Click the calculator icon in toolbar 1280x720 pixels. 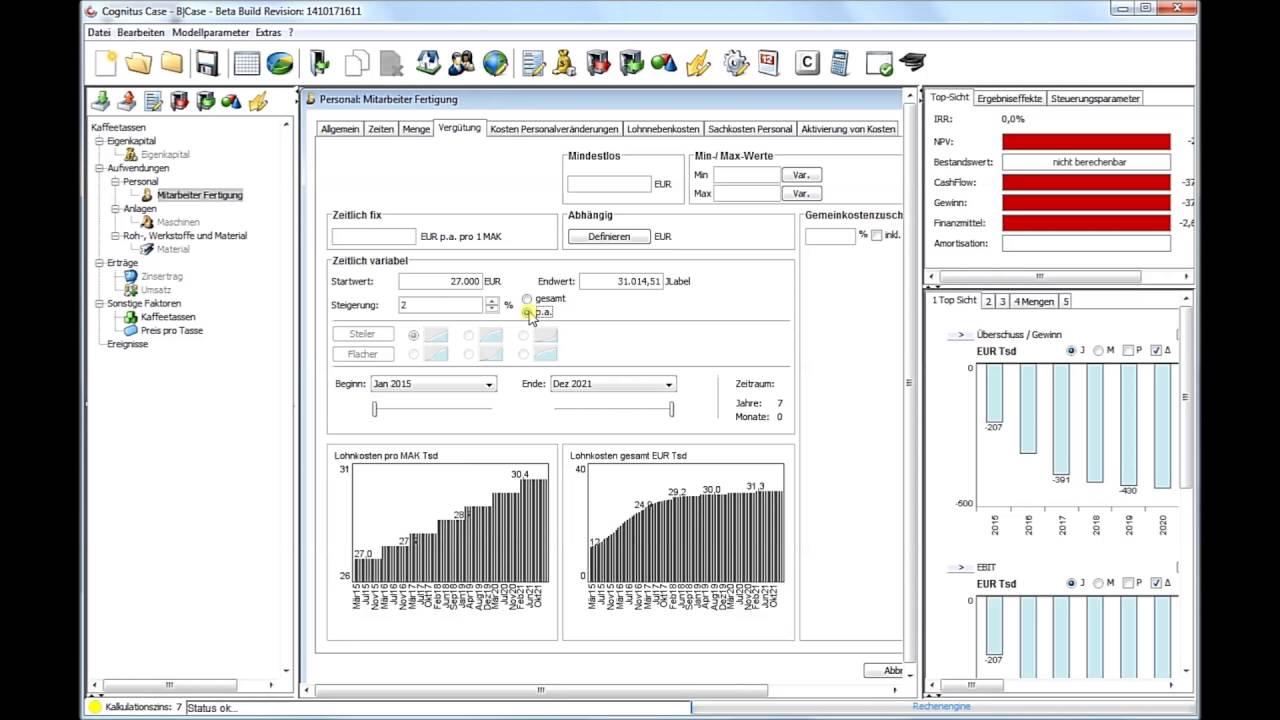[839, 63]
